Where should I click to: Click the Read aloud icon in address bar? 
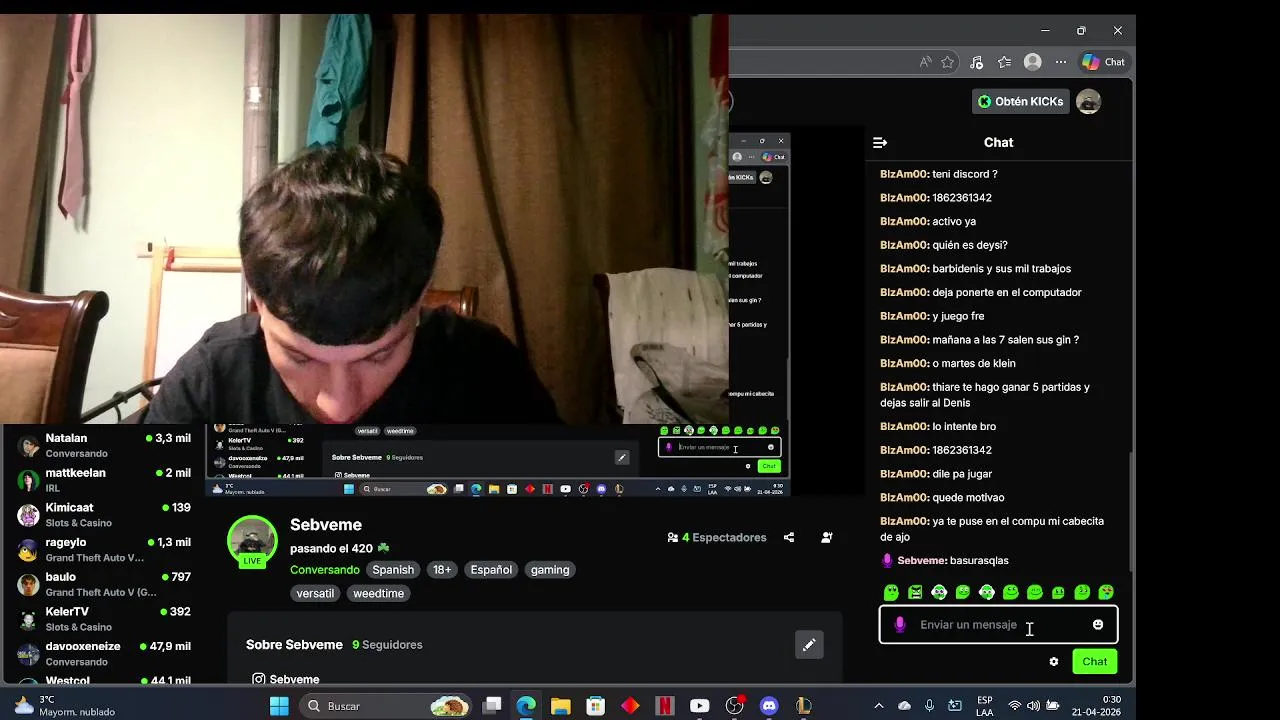coord(926,62)
